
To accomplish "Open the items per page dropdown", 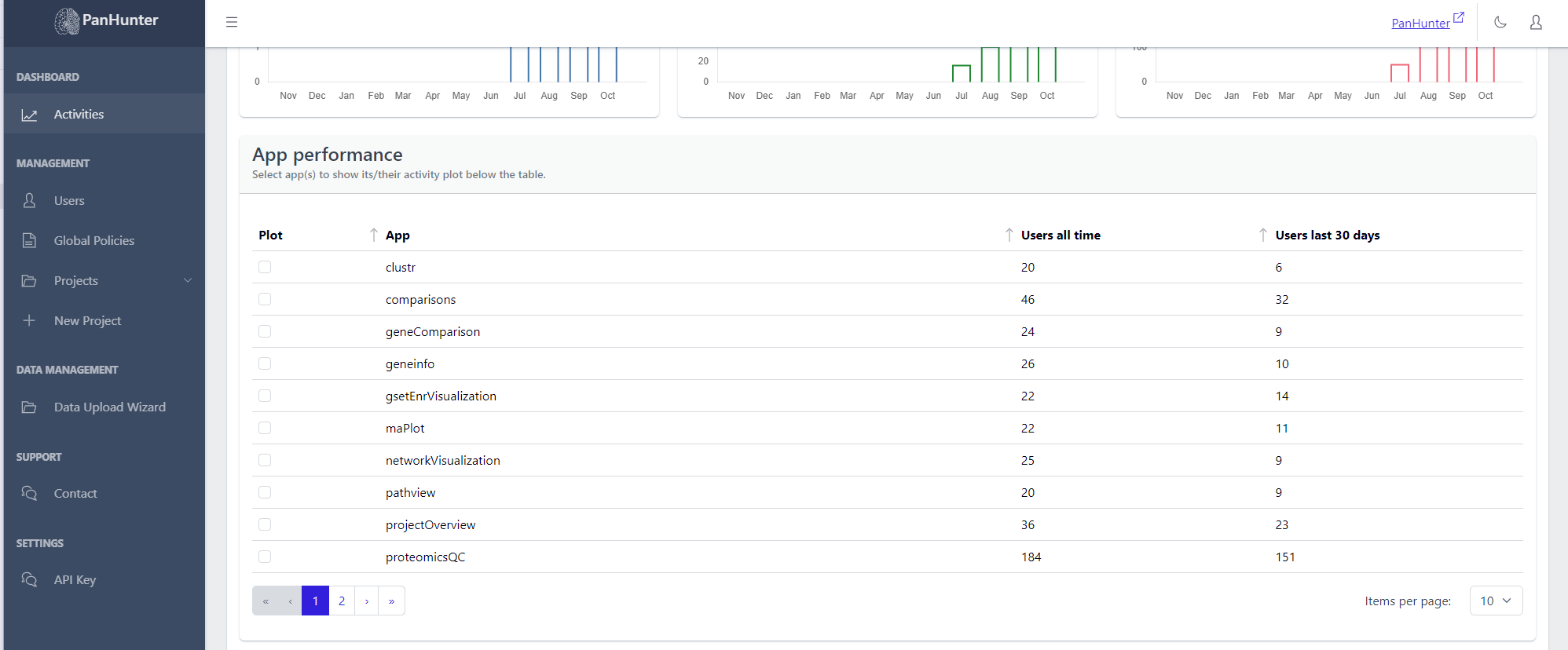I will [x=1496, y=601].
